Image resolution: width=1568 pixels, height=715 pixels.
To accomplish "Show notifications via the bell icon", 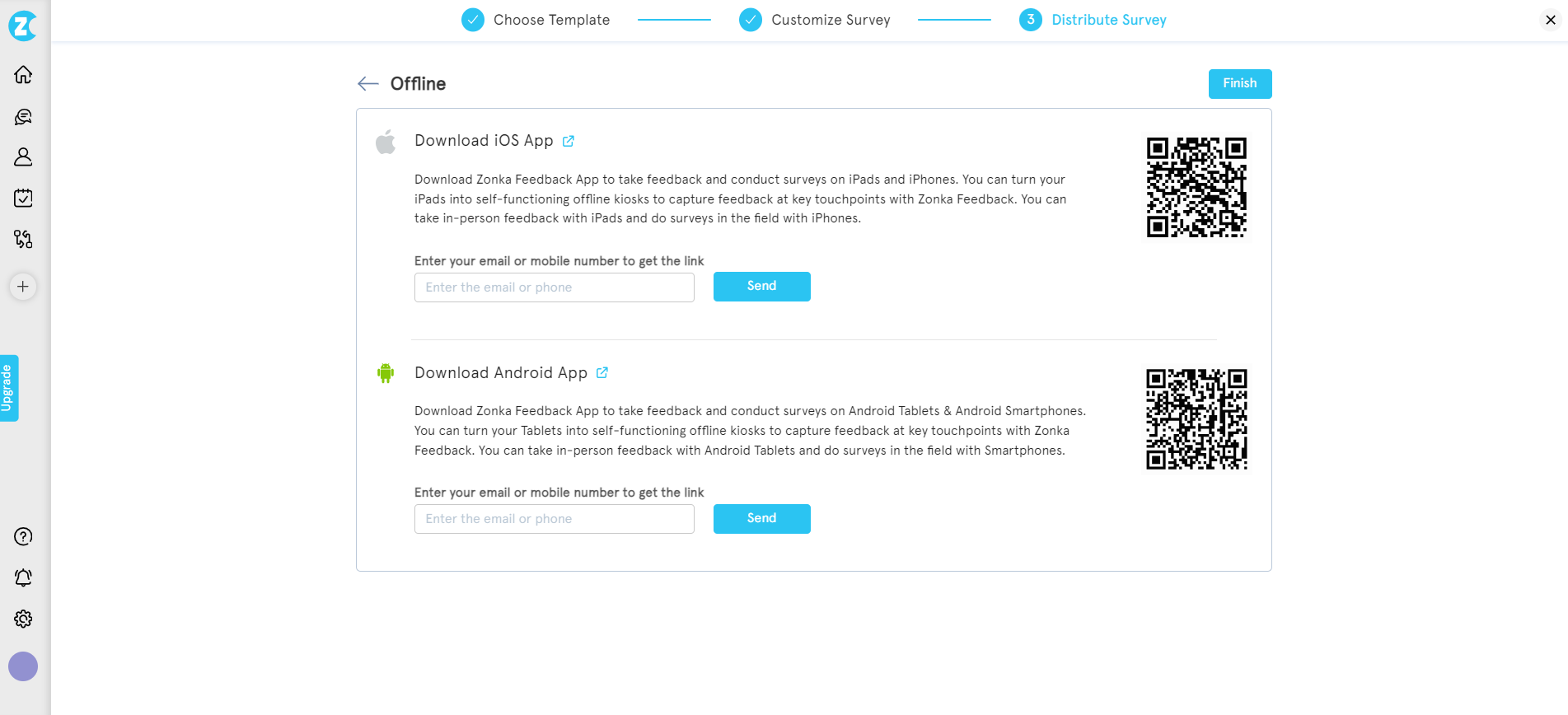I will (23, 577).
